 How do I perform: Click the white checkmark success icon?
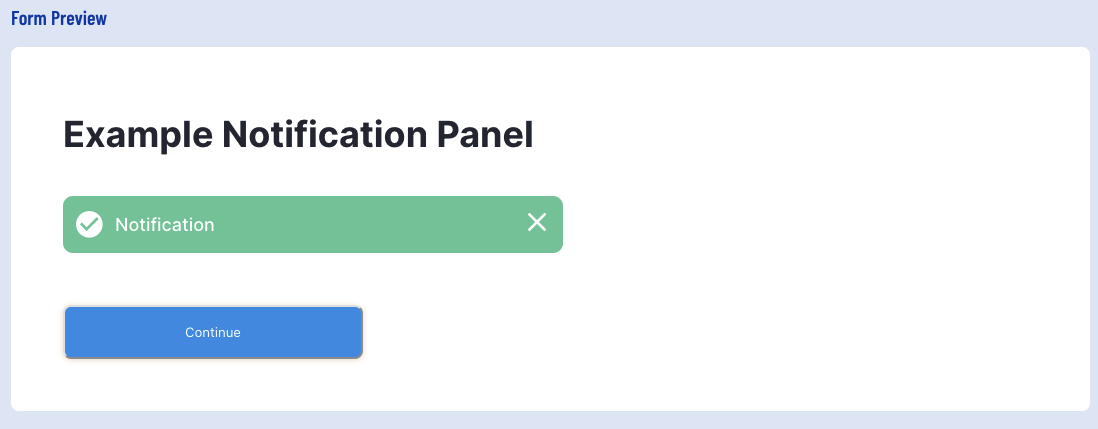pos(90,224)
